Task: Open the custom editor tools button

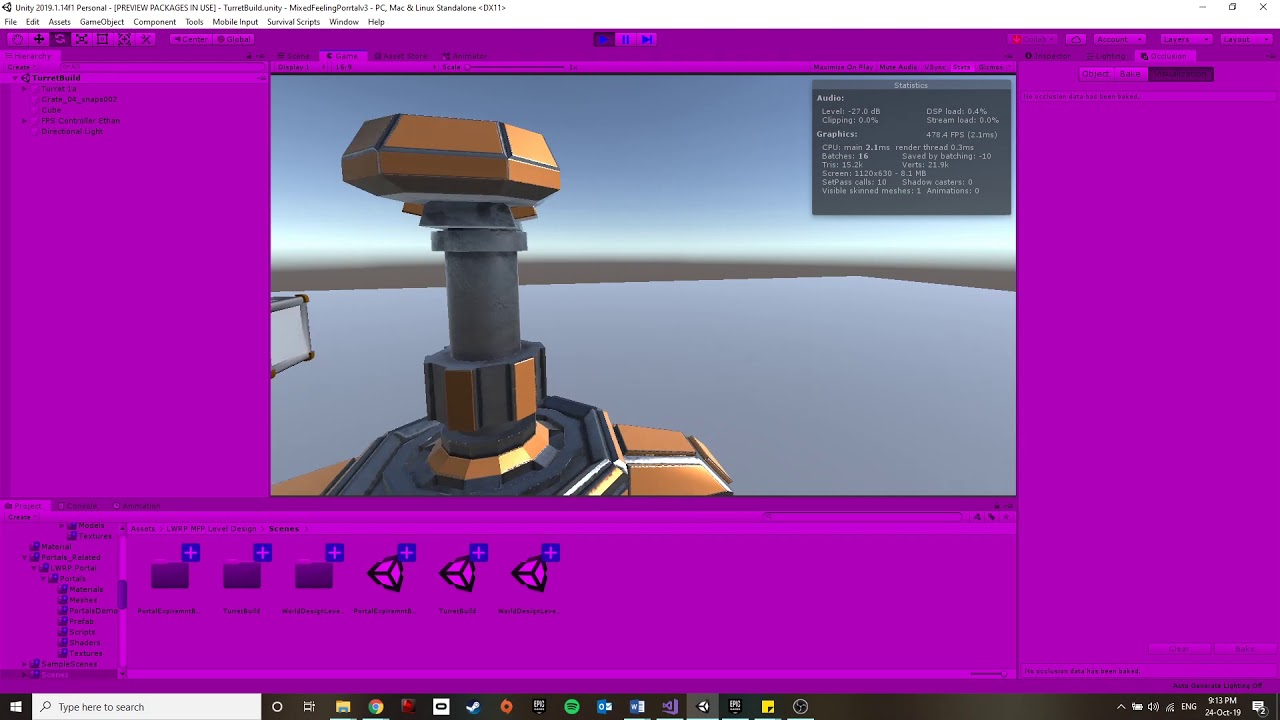Action: [146, 39]
